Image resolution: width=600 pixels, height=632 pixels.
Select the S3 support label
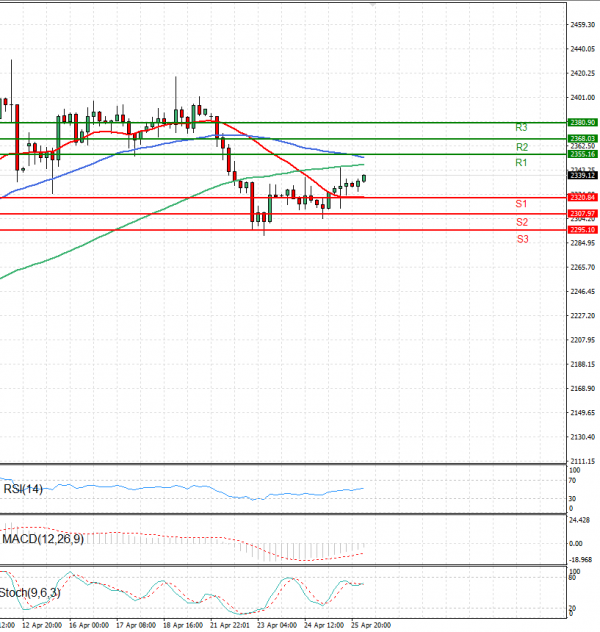pos(522,239)
